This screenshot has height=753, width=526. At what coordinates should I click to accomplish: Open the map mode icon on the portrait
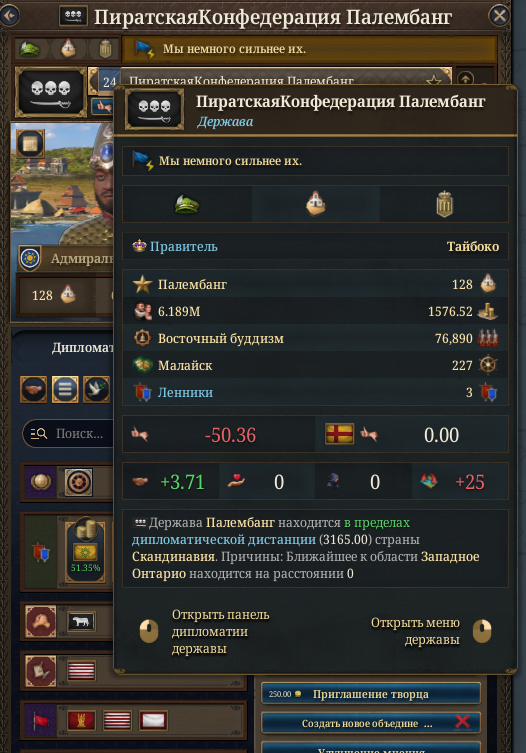[x=31, y=143]
